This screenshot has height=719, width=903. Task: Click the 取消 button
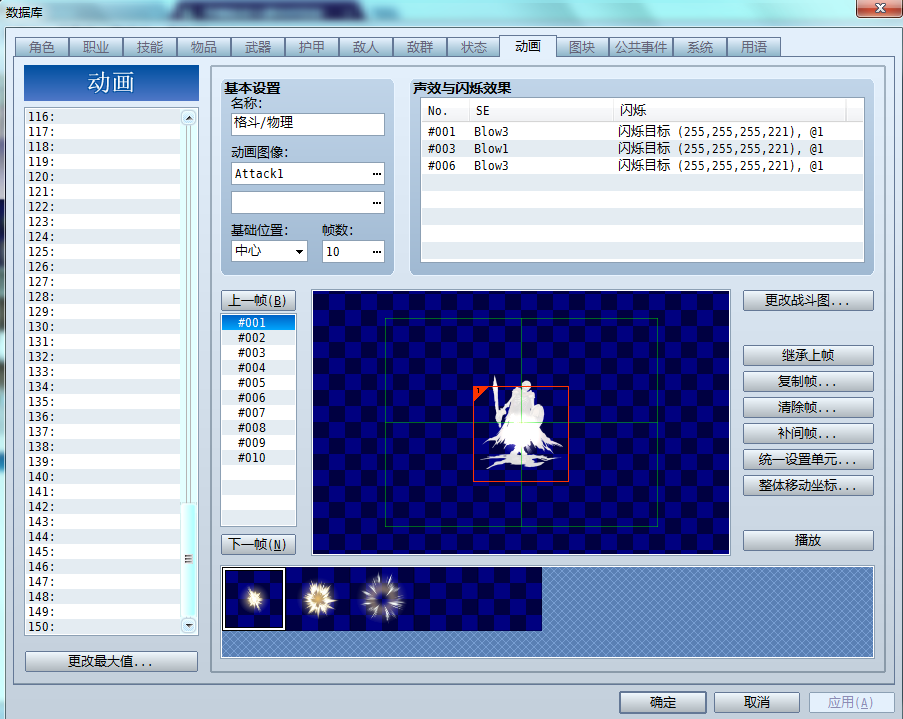click(757, 702)
